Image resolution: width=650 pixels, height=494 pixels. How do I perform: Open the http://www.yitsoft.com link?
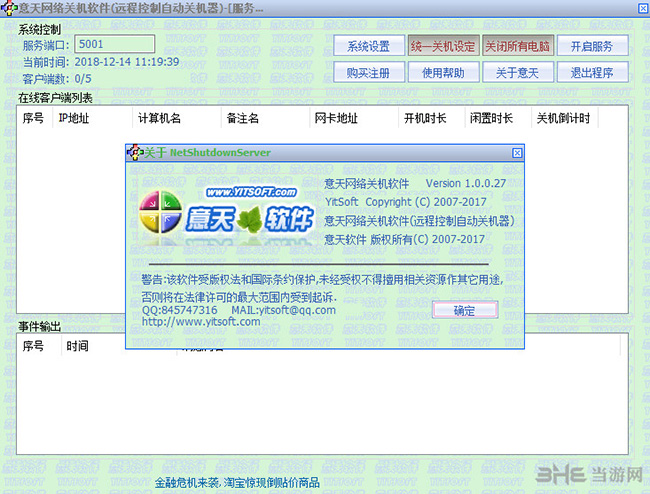(x=201, y=322)
